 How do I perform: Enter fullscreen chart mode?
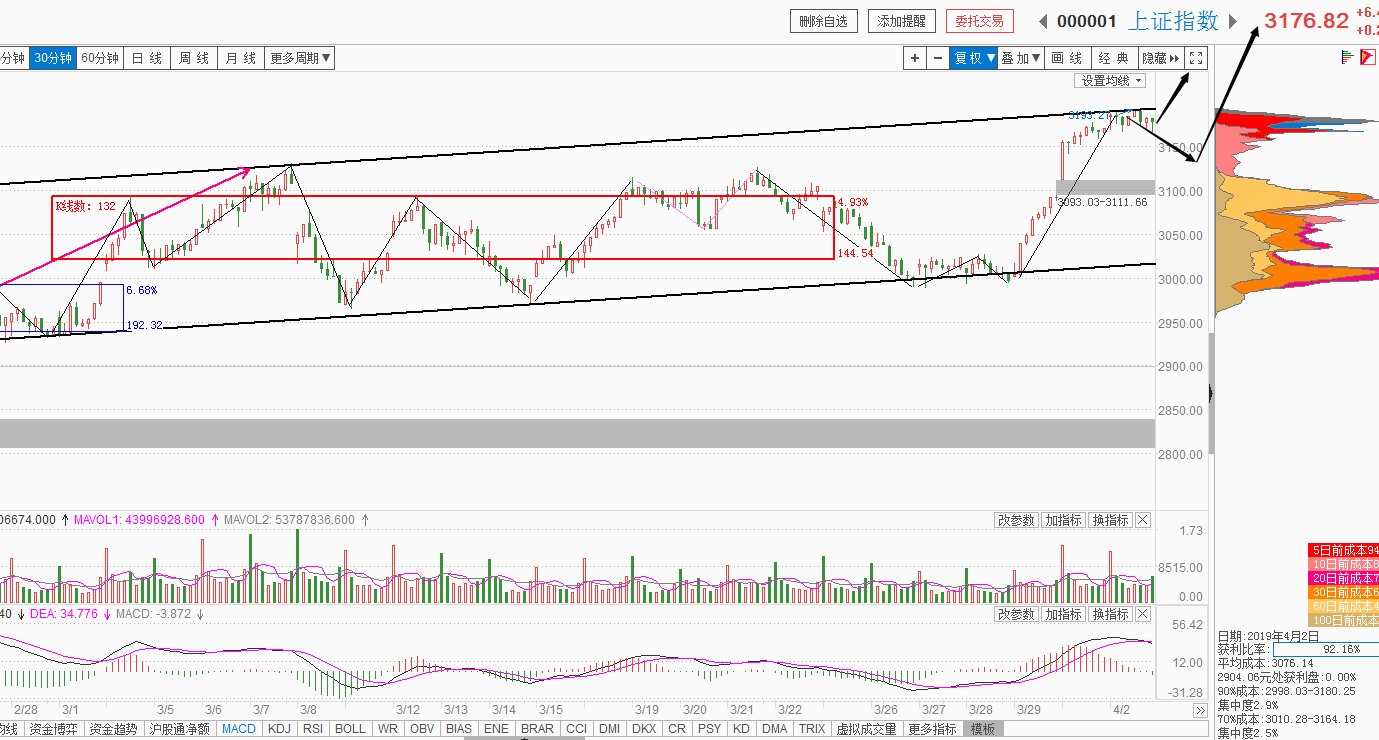tap(1197, 58)
